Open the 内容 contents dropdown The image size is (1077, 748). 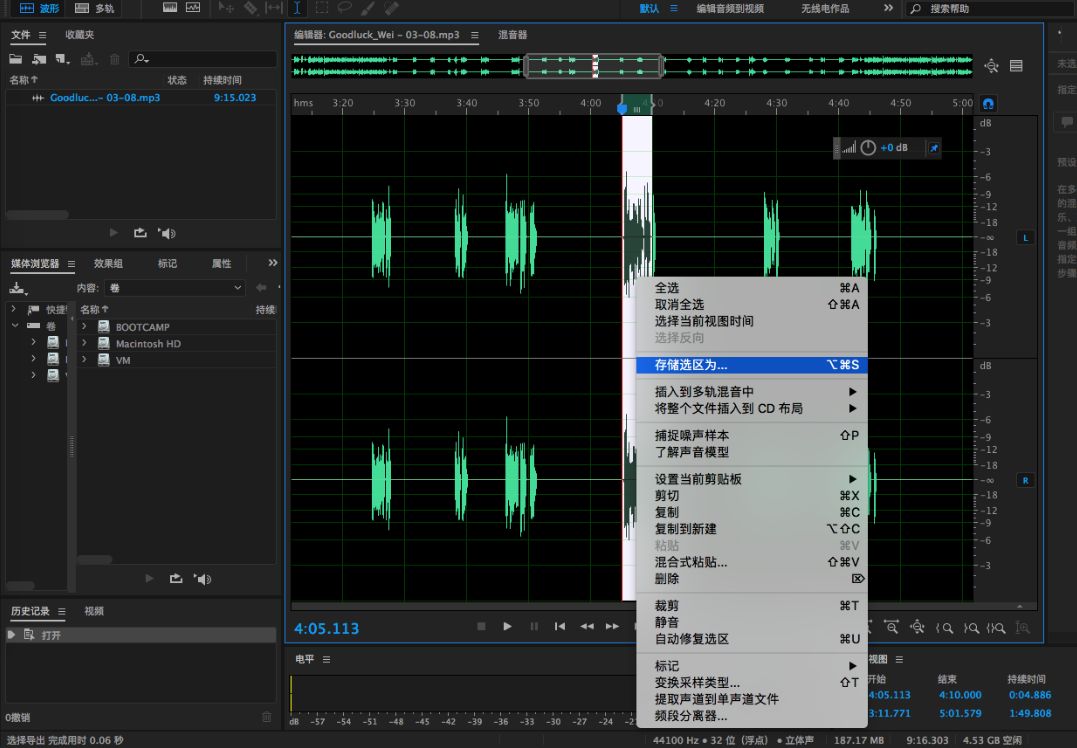pyautogui.click(x=175, y=288)
